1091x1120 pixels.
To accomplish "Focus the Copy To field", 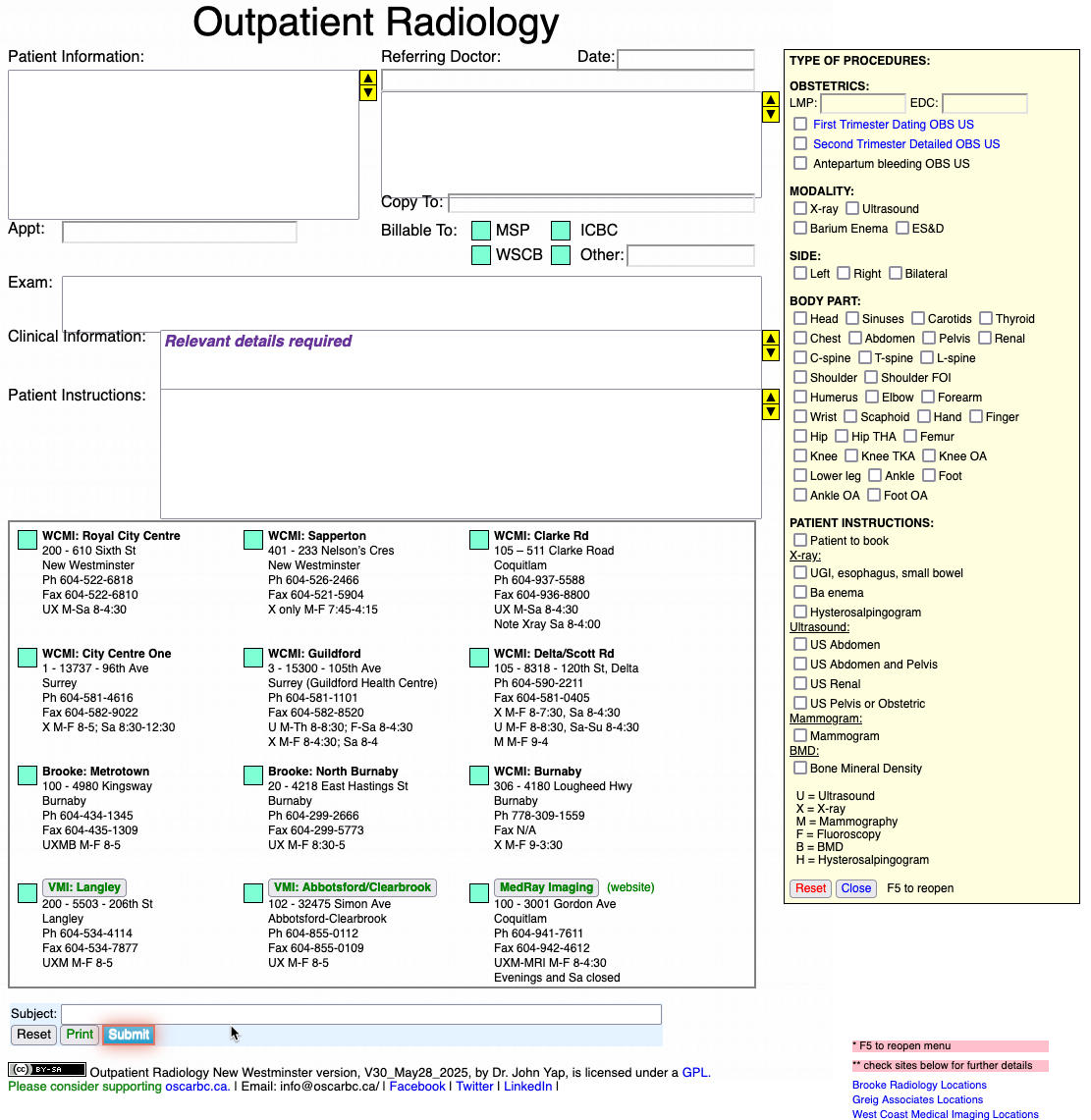I will coord(602,203).
